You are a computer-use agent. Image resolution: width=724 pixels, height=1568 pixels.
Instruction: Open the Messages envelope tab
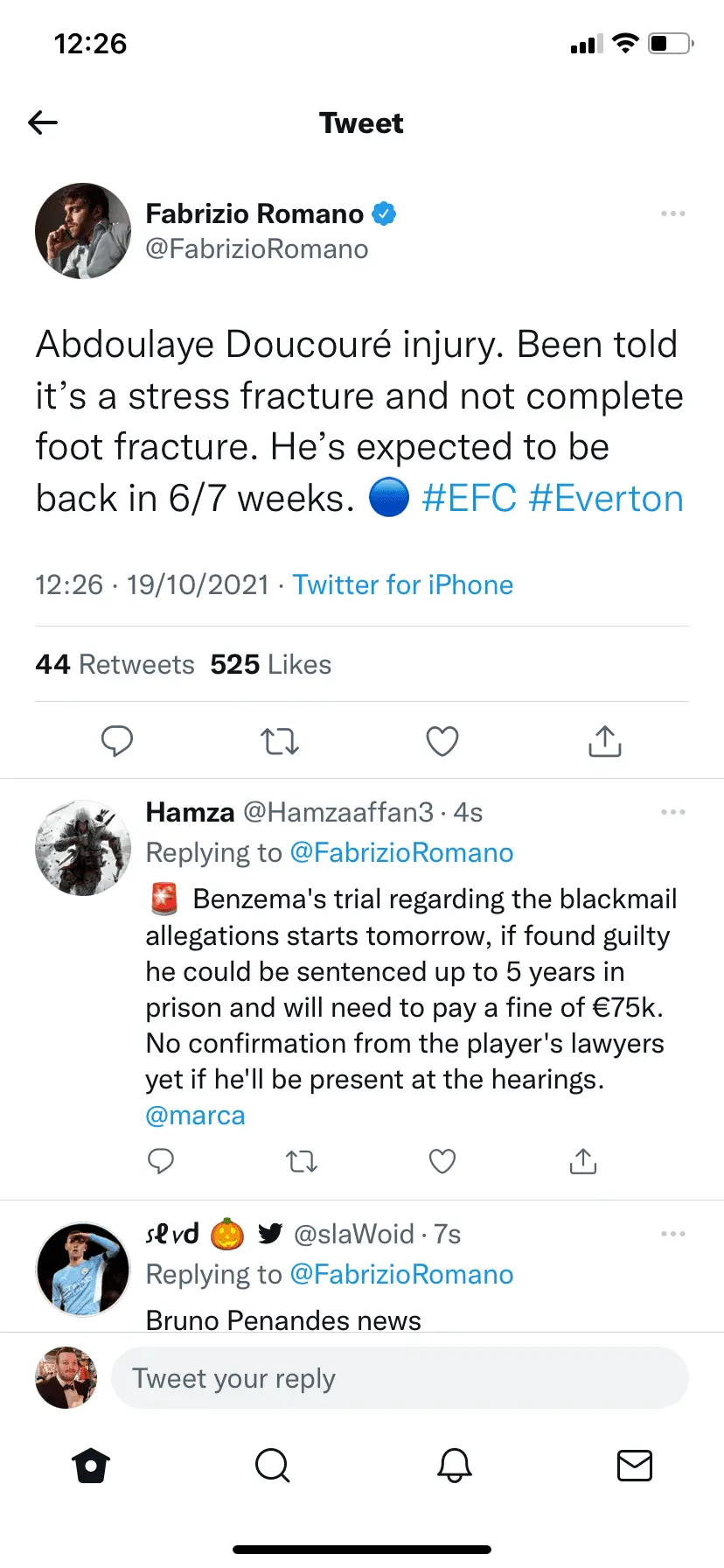[635, 1465]
